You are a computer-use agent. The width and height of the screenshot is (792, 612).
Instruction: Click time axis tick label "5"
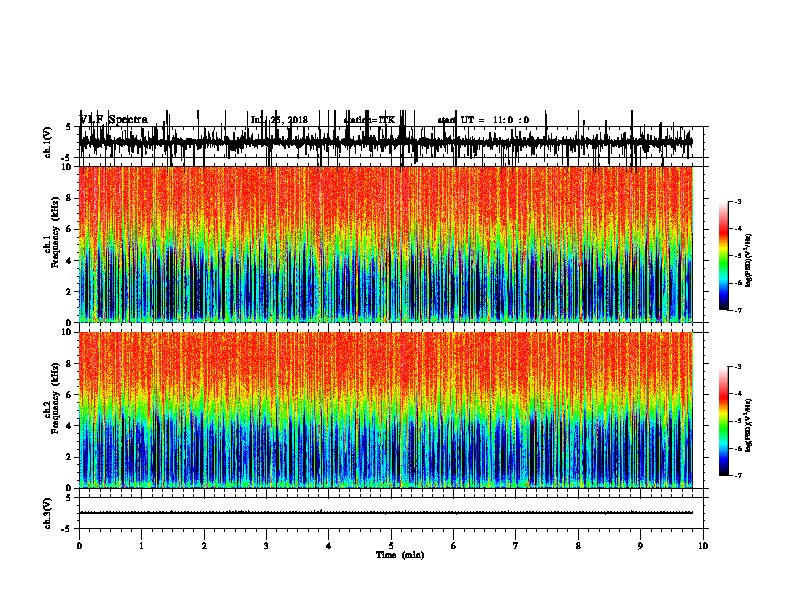click(391, 546)
